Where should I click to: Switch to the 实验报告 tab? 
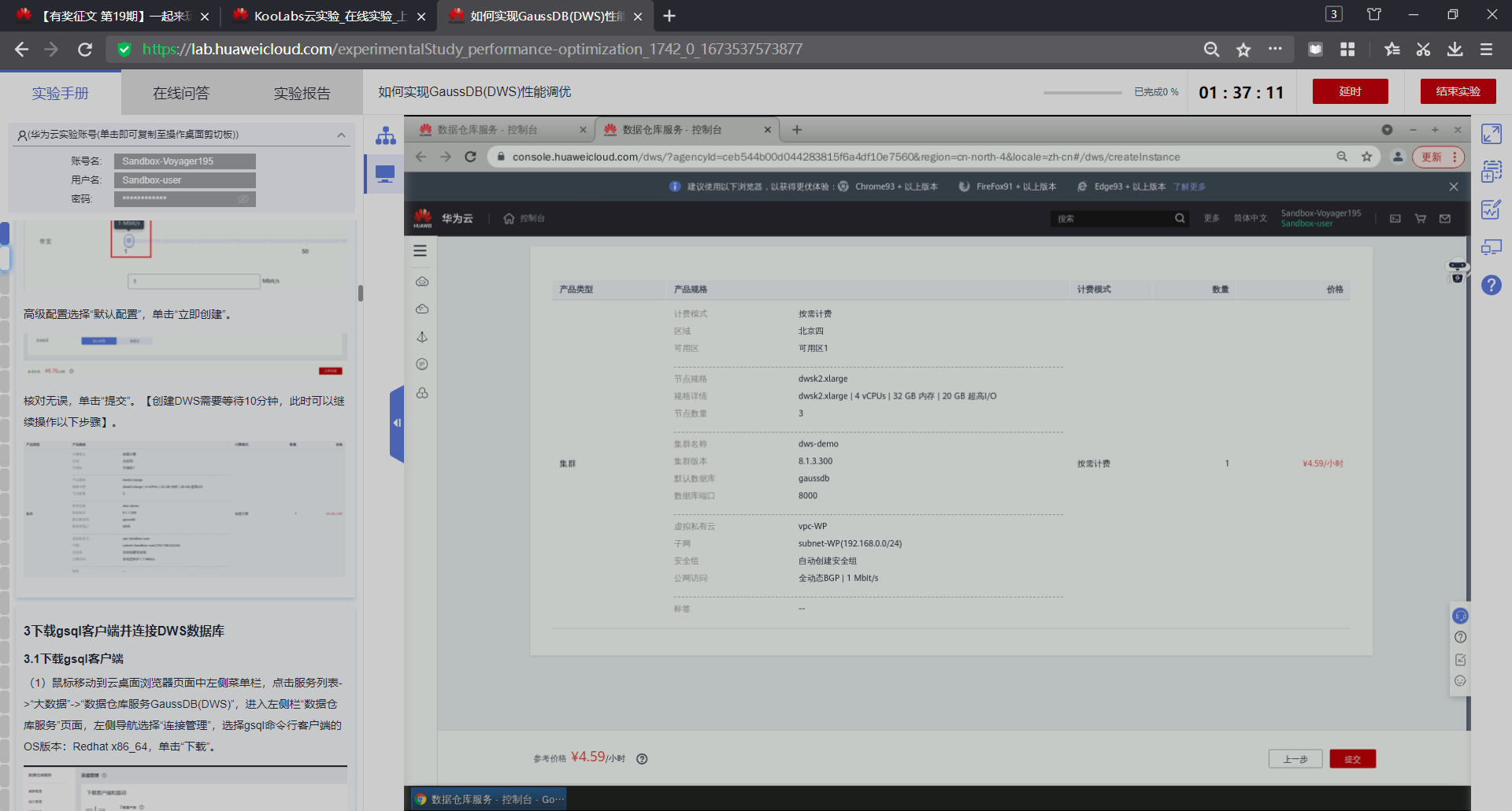[x=302, y=93]
